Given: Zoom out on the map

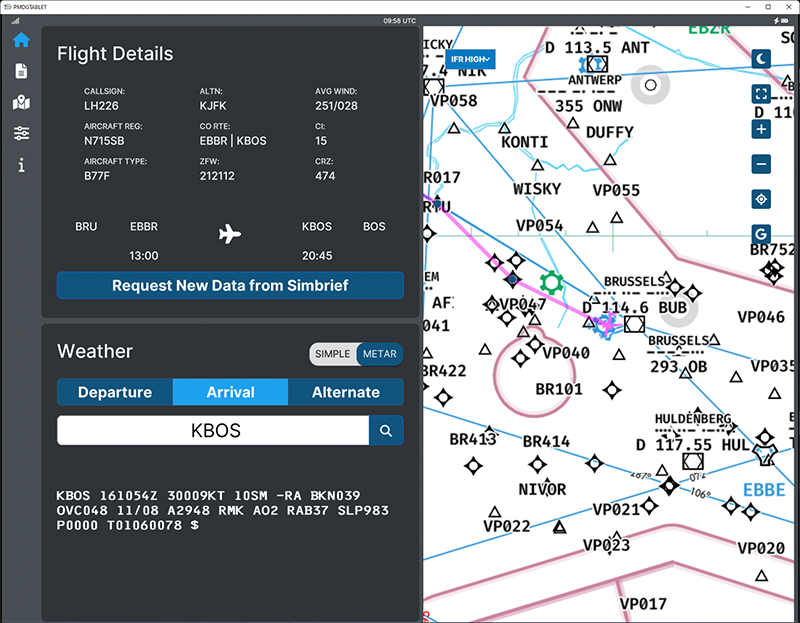Looking at the screenshot, I should point(761,164).
